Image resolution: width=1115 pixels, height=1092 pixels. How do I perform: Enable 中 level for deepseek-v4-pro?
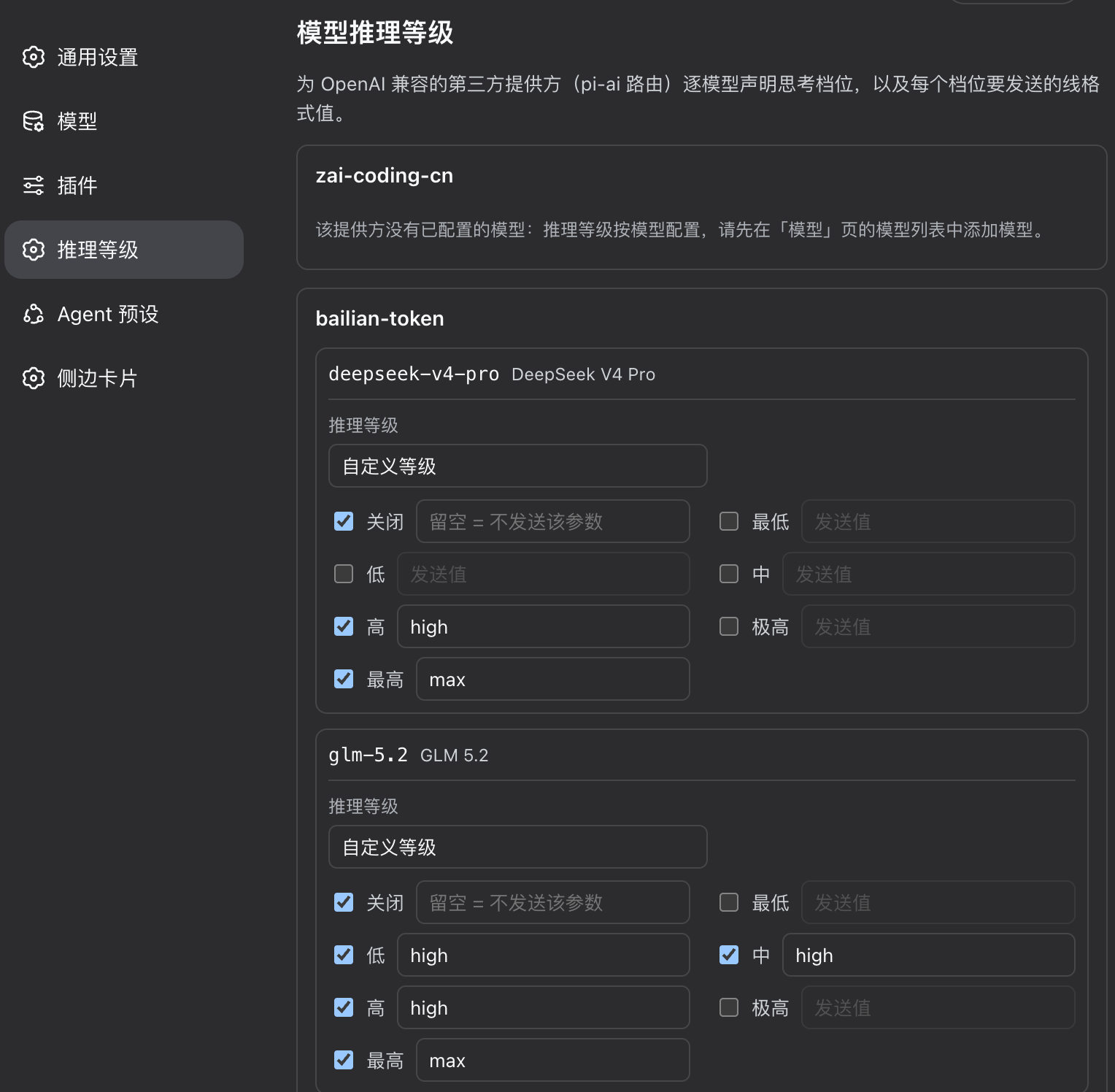729,574
